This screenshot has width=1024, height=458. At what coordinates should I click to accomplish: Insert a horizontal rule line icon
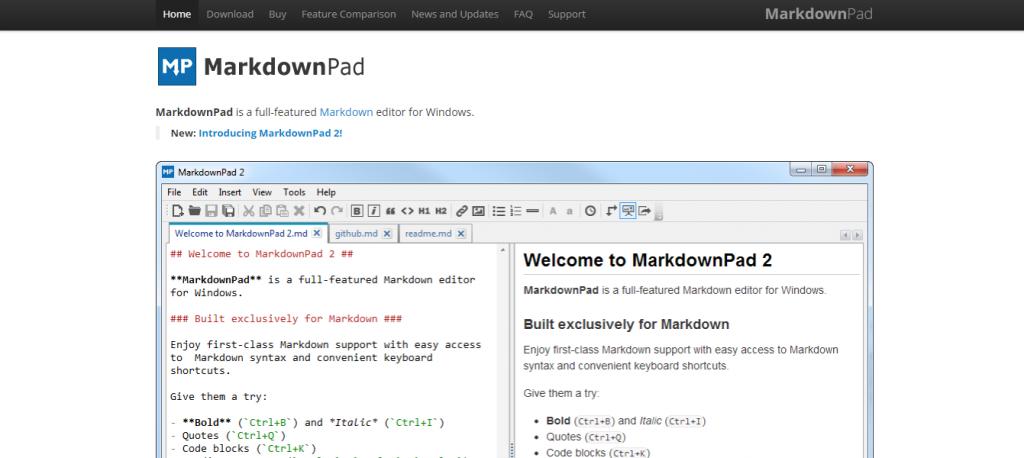point(532,210)
